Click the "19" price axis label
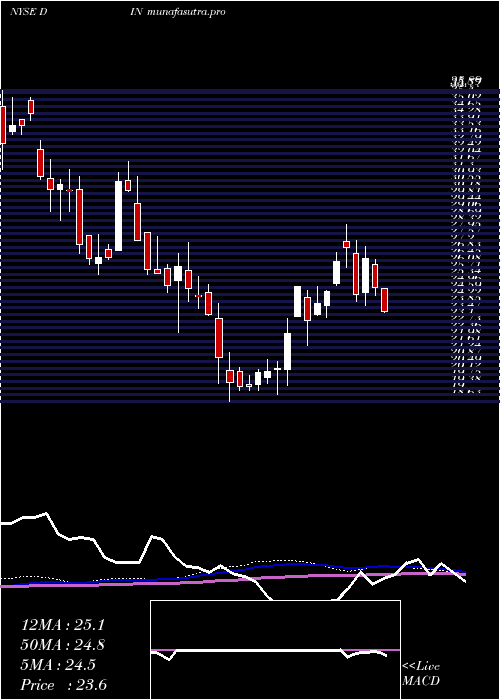The height and width of the screenshot is (700, 500). click(x=458, y=384)
